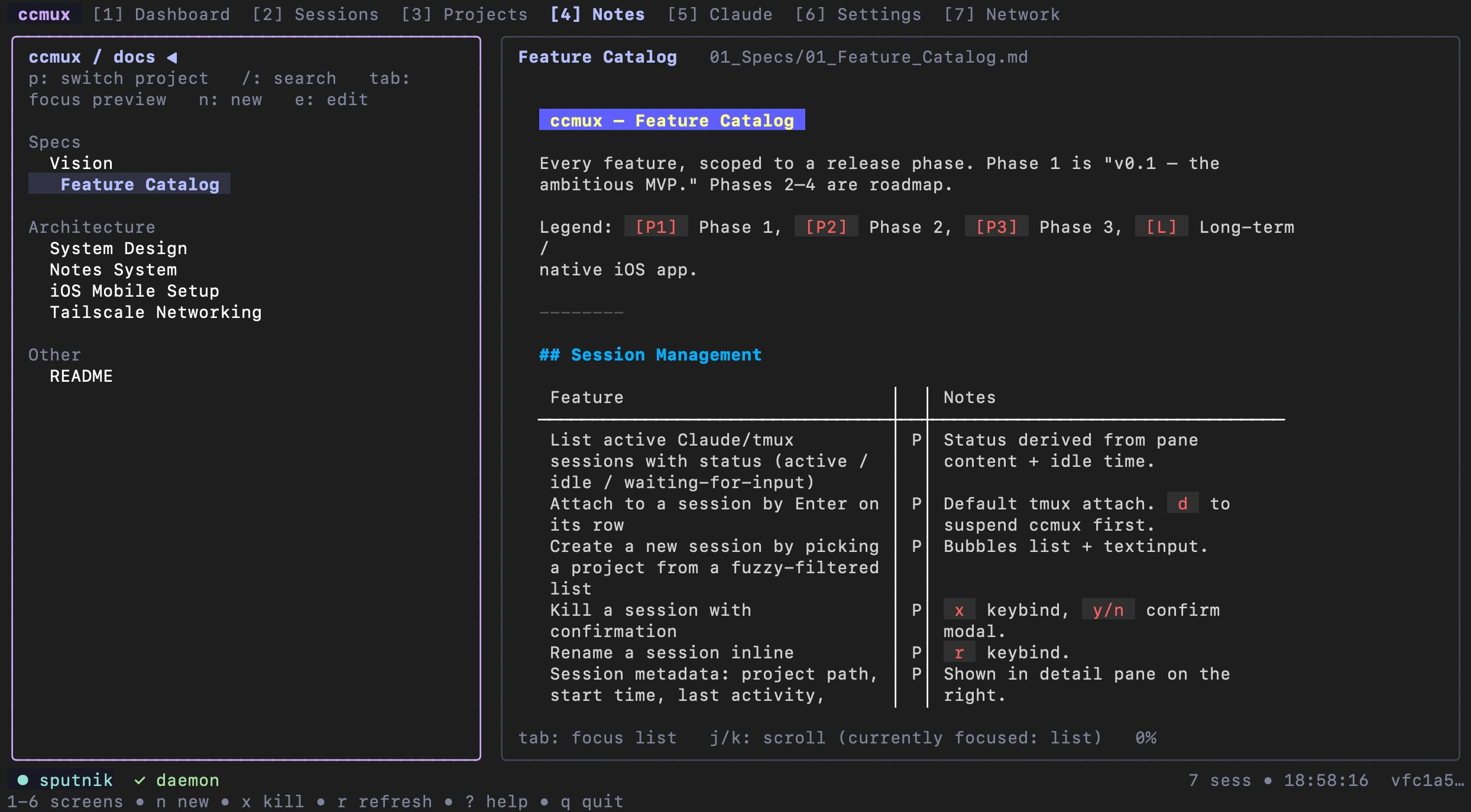Click the [L] legend tag

click(1162, 227)
